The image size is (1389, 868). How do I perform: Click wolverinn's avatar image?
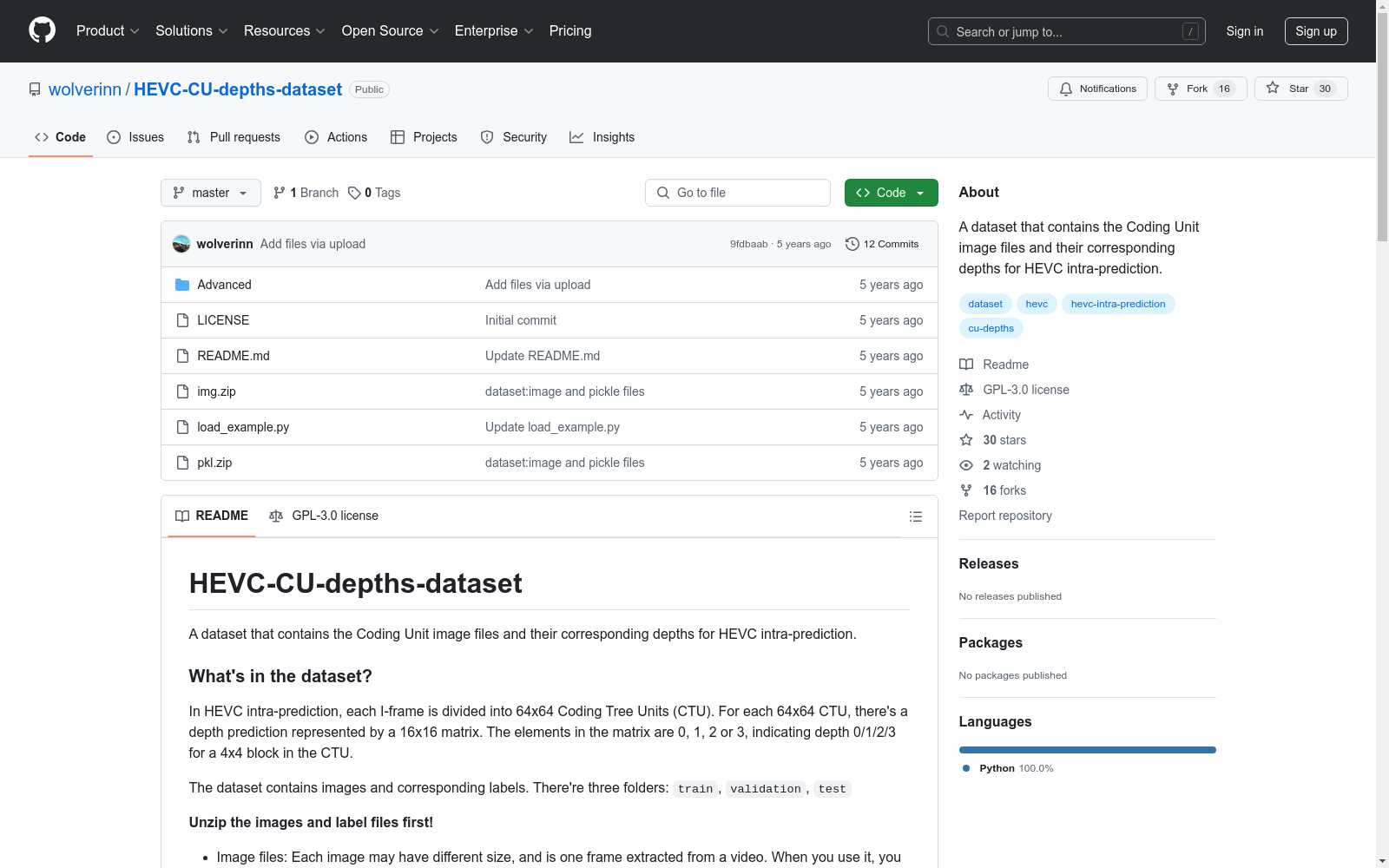(181, 244)
